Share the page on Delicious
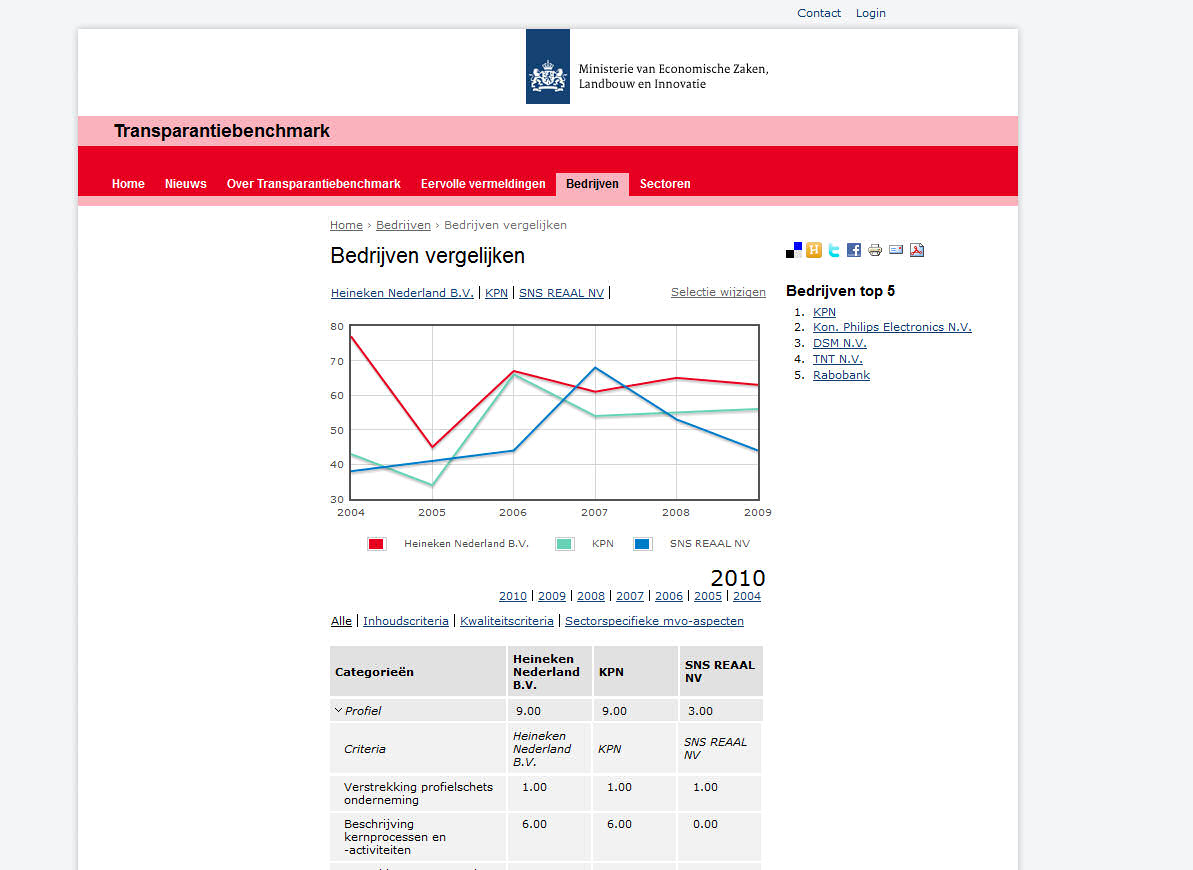The image size is (1193, 870). [794, 250]
